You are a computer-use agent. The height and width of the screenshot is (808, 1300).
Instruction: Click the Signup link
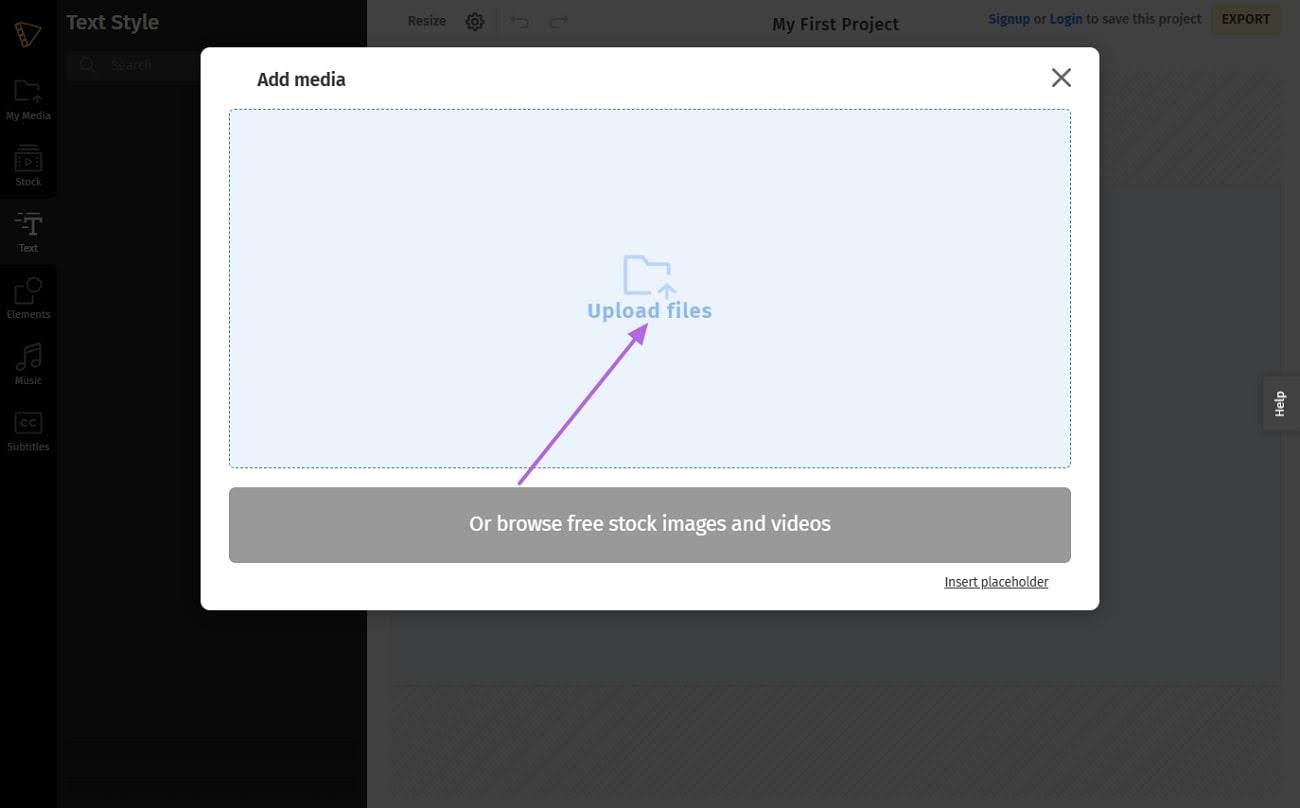pyautogui.click(x=1009, y=19)
